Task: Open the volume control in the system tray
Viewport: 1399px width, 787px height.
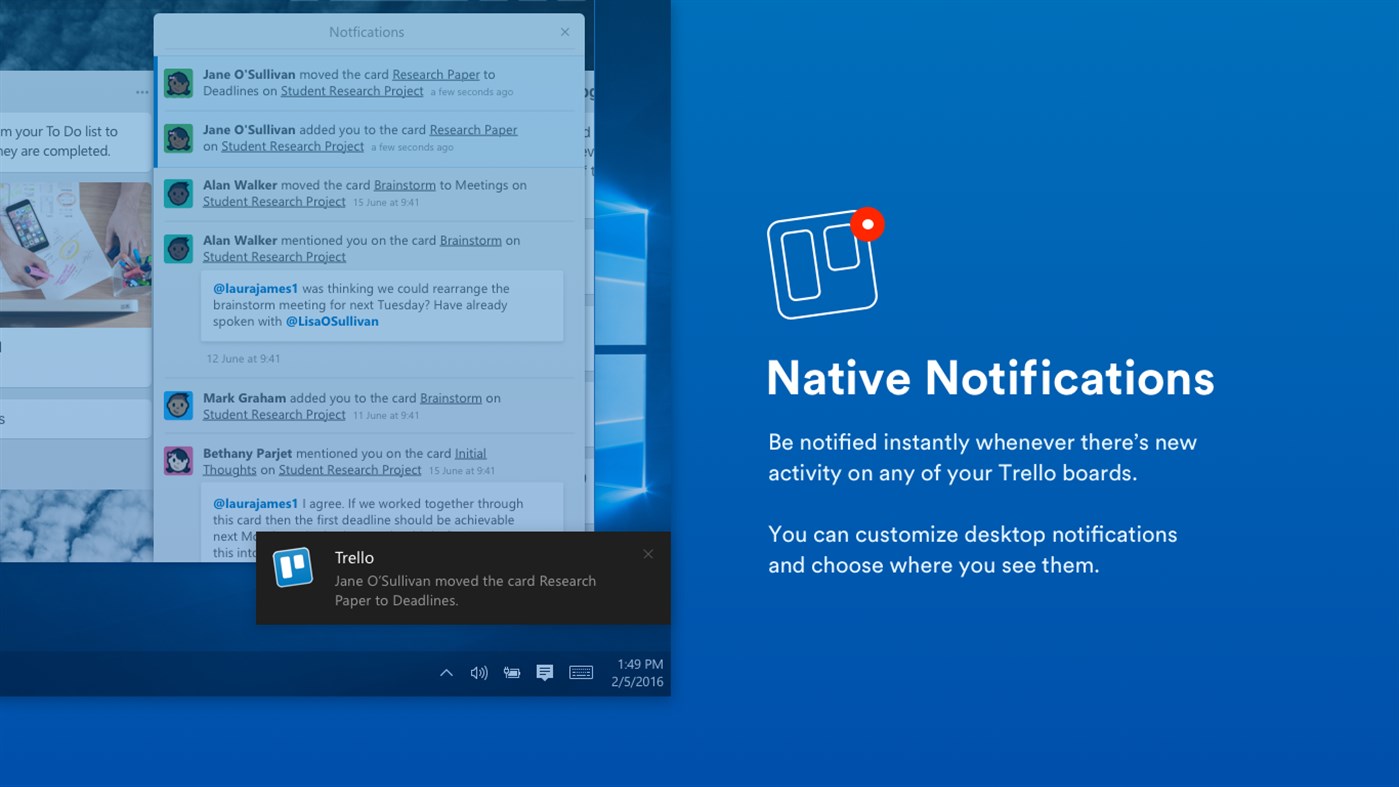Action: point(479,672)
